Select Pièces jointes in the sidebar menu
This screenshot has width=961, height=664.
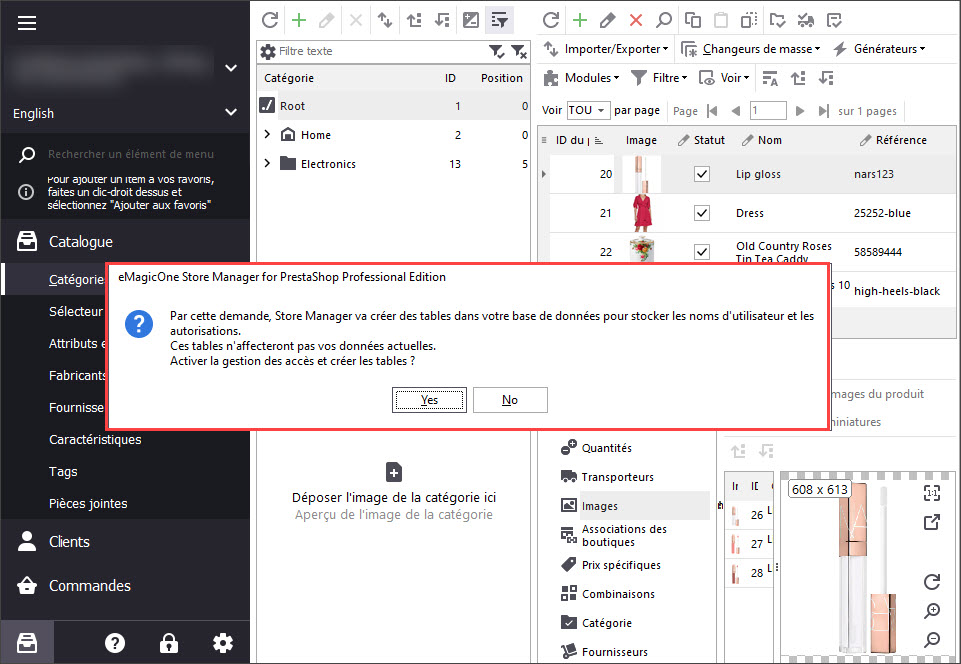point(88,503)
